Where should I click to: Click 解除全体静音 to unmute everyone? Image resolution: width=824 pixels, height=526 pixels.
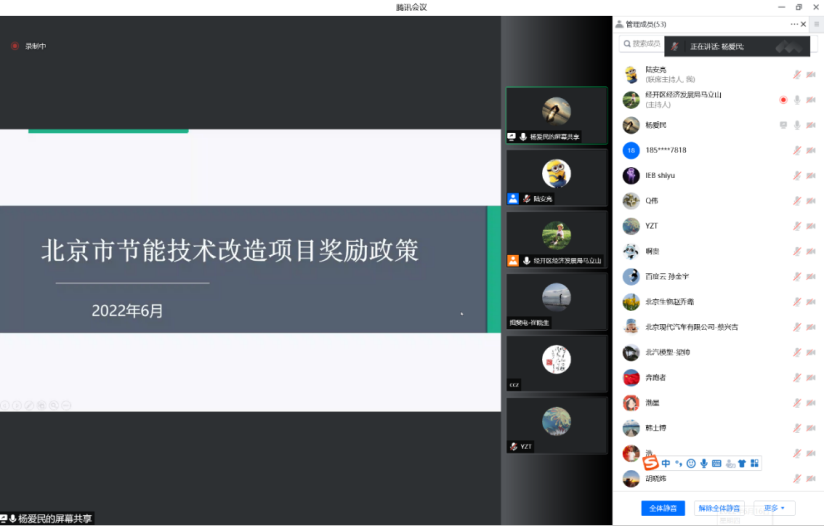click(x=719, y=508)
